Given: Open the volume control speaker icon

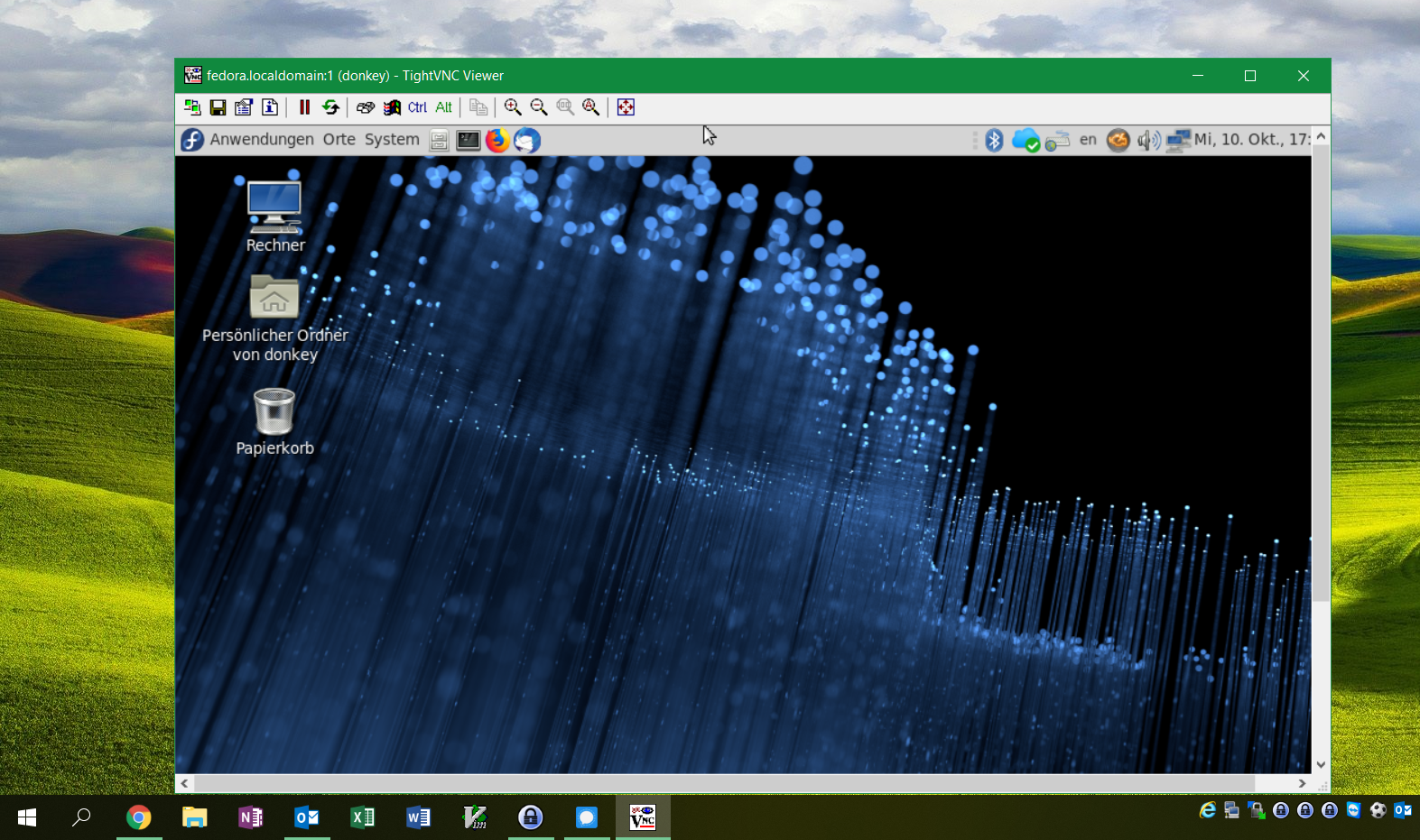Looking at the screenshot, I should point(1147,140).
